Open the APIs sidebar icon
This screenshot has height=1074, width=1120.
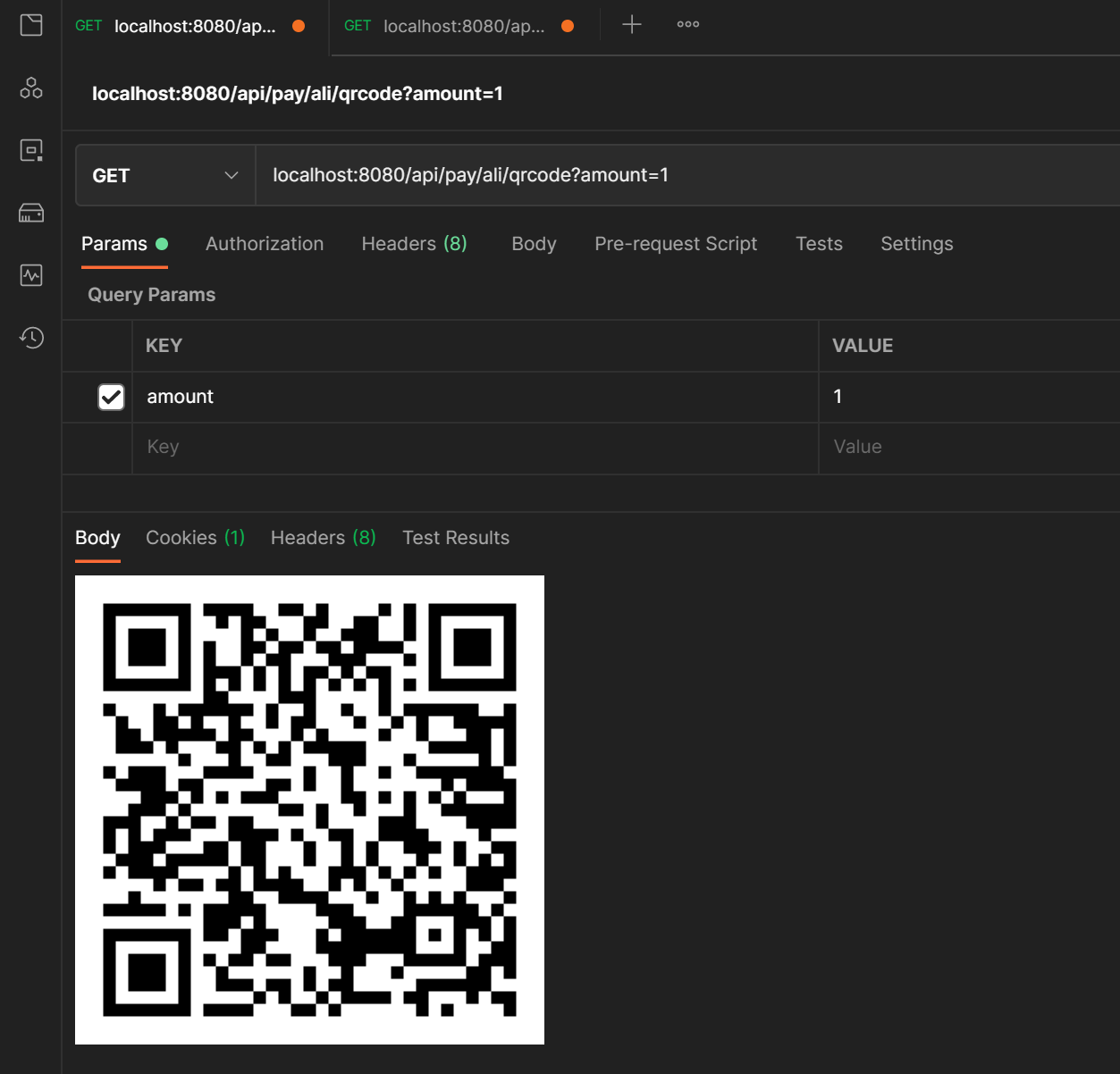click(30, 88)
